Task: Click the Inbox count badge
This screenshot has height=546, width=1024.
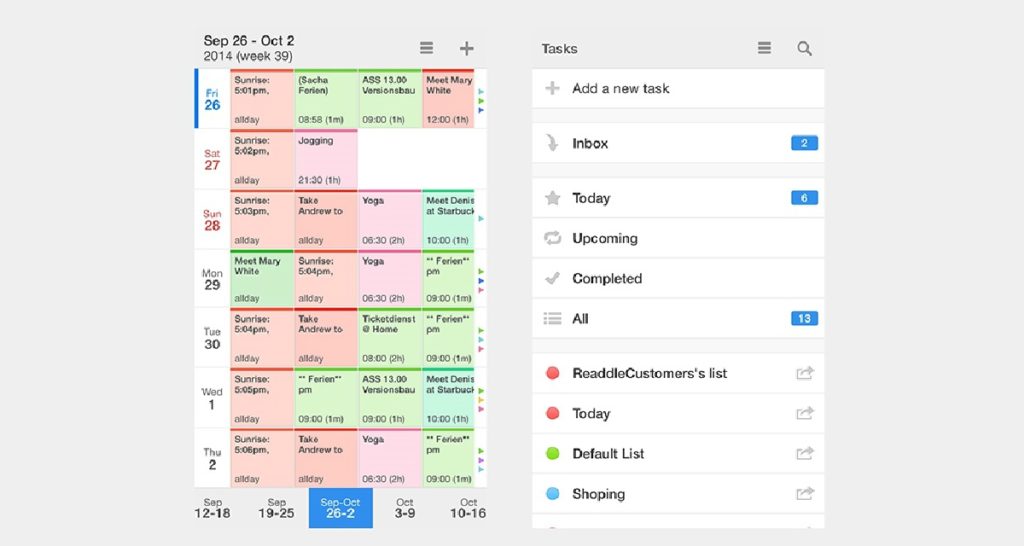Action: 803,144
